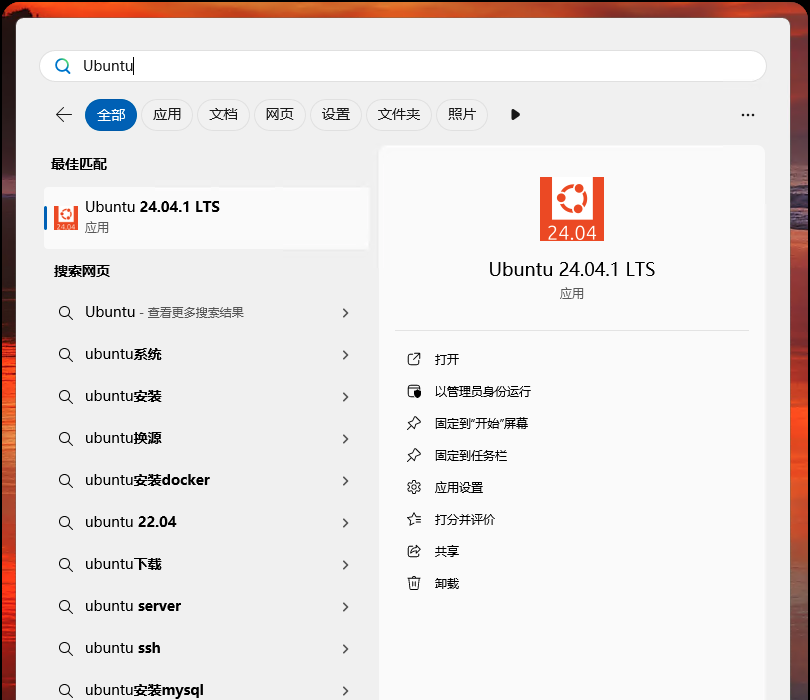Image resolution: width=810 pixels, height=700 pixels.
Task: Switch to the 文档 filter tab
Action: coord(223,115)
